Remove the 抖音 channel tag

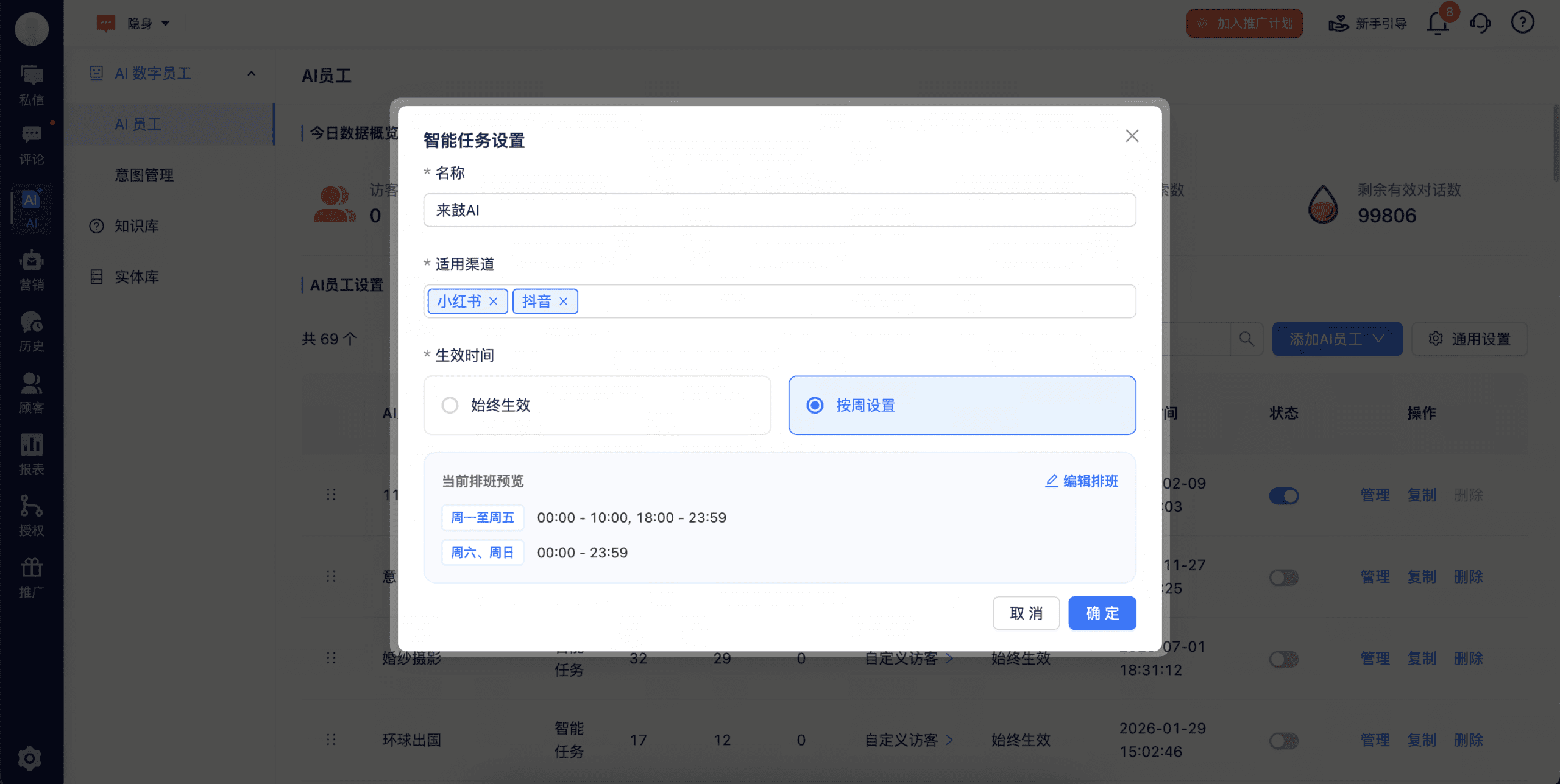[x=564, y=302]
